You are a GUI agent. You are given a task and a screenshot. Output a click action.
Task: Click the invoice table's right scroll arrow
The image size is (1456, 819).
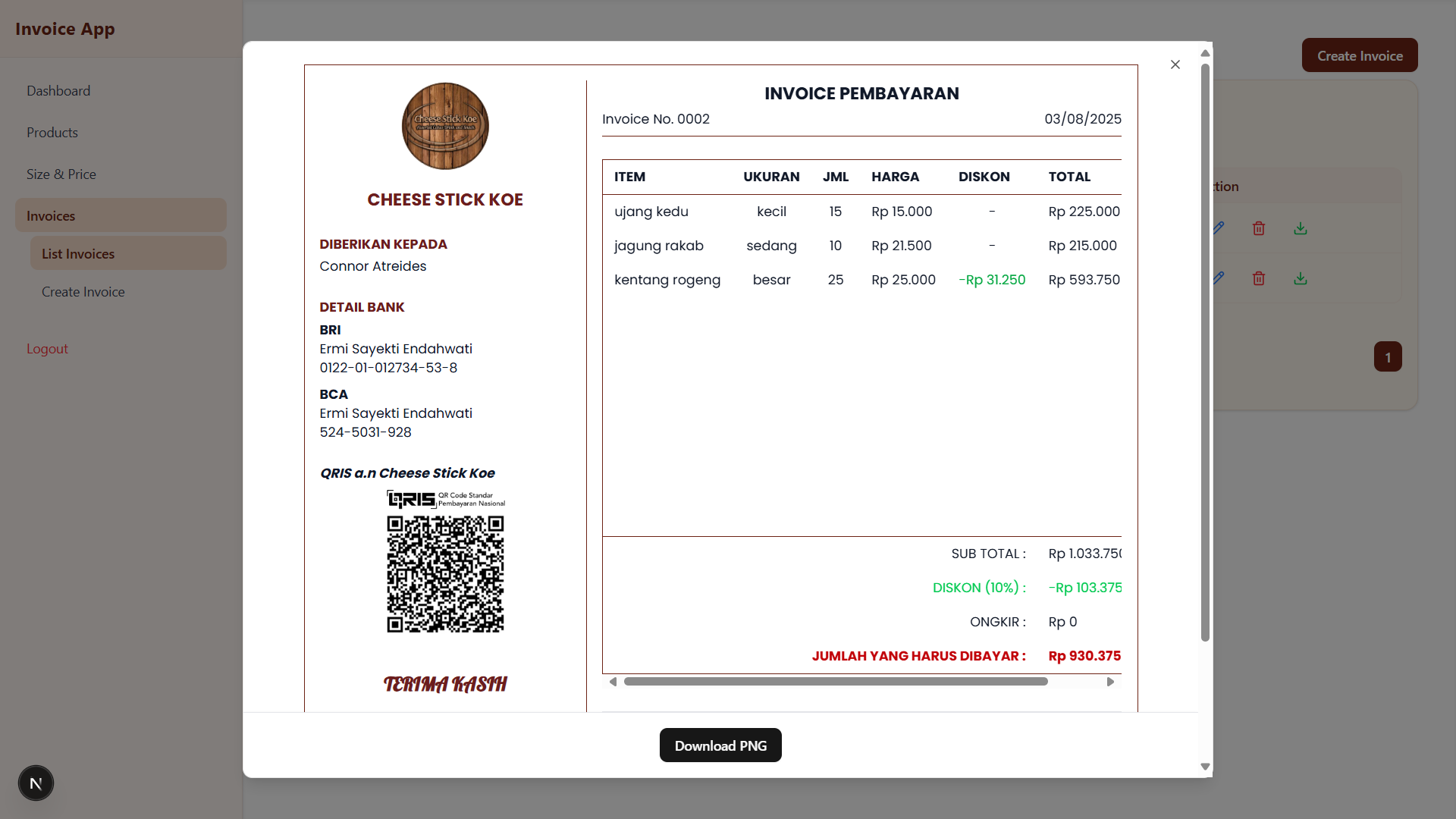click(x=1110, y=682)
